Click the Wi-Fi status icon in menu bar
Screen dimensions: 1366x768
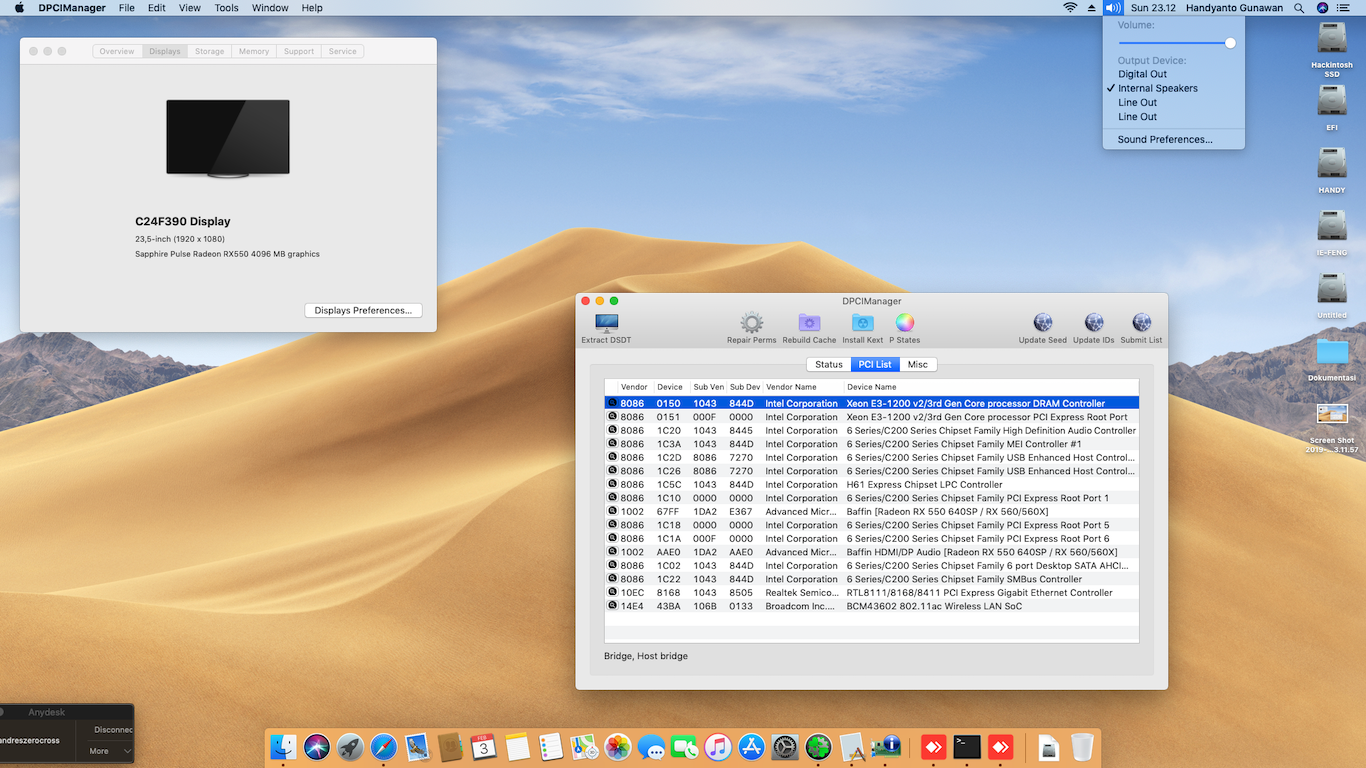1070,8
